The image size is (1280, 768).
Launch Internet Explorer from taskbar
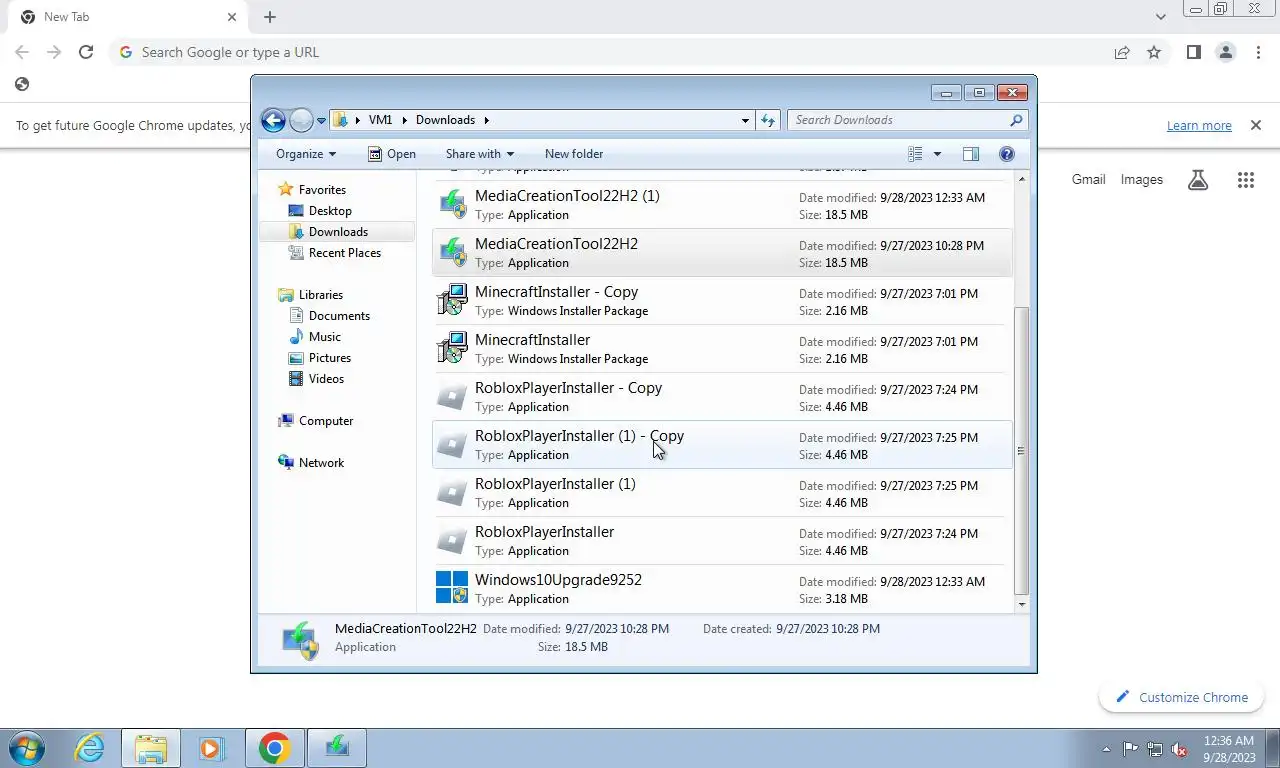89,748
